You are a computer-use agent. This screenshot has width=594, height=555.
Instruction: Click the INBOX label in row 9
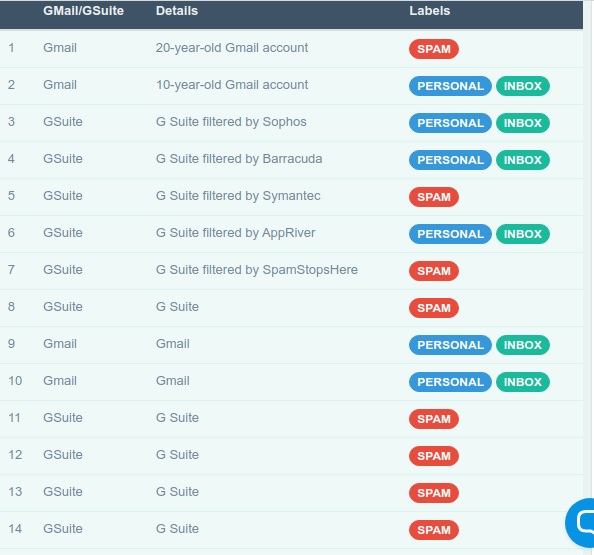tap(522, 345)
